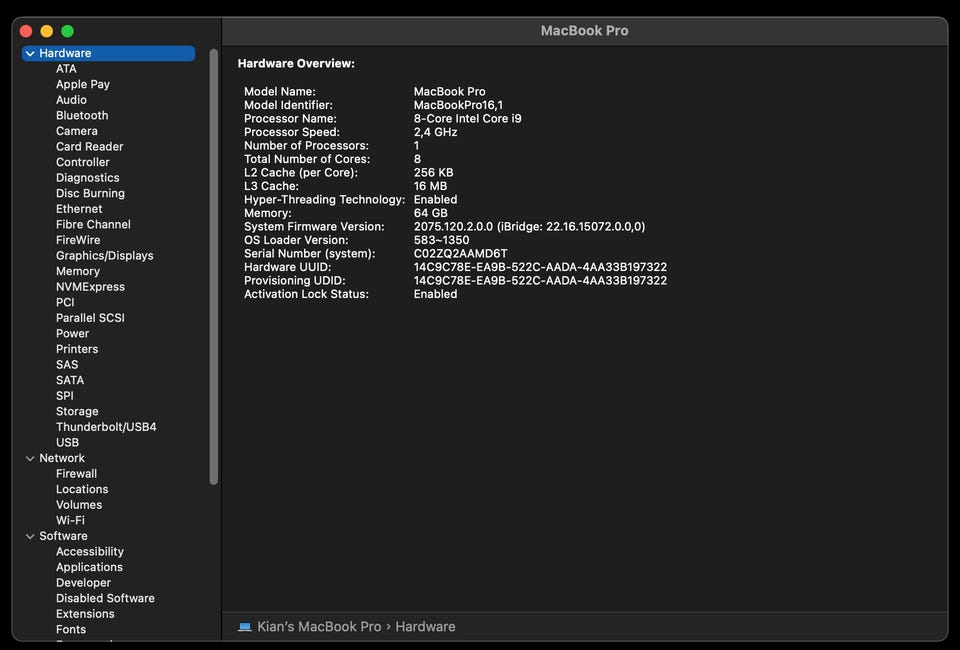Select the Network section header
The height and width of the screenshot is (650, 960).
click(x=62, y=458)
